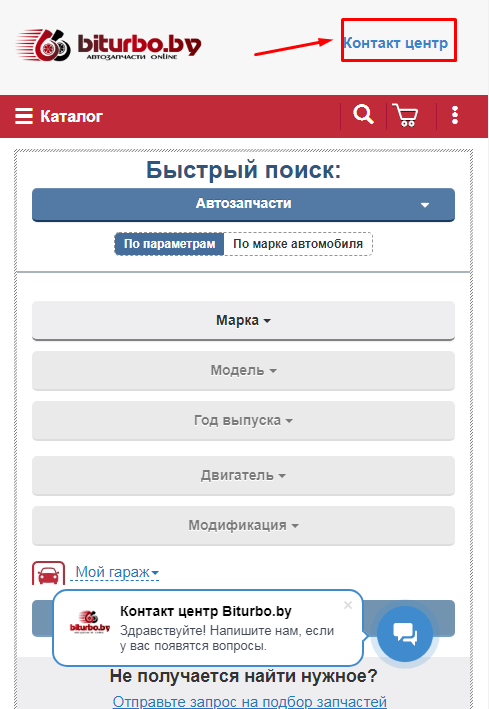Open the blue chat bubble button

click(x=405, y=634)
